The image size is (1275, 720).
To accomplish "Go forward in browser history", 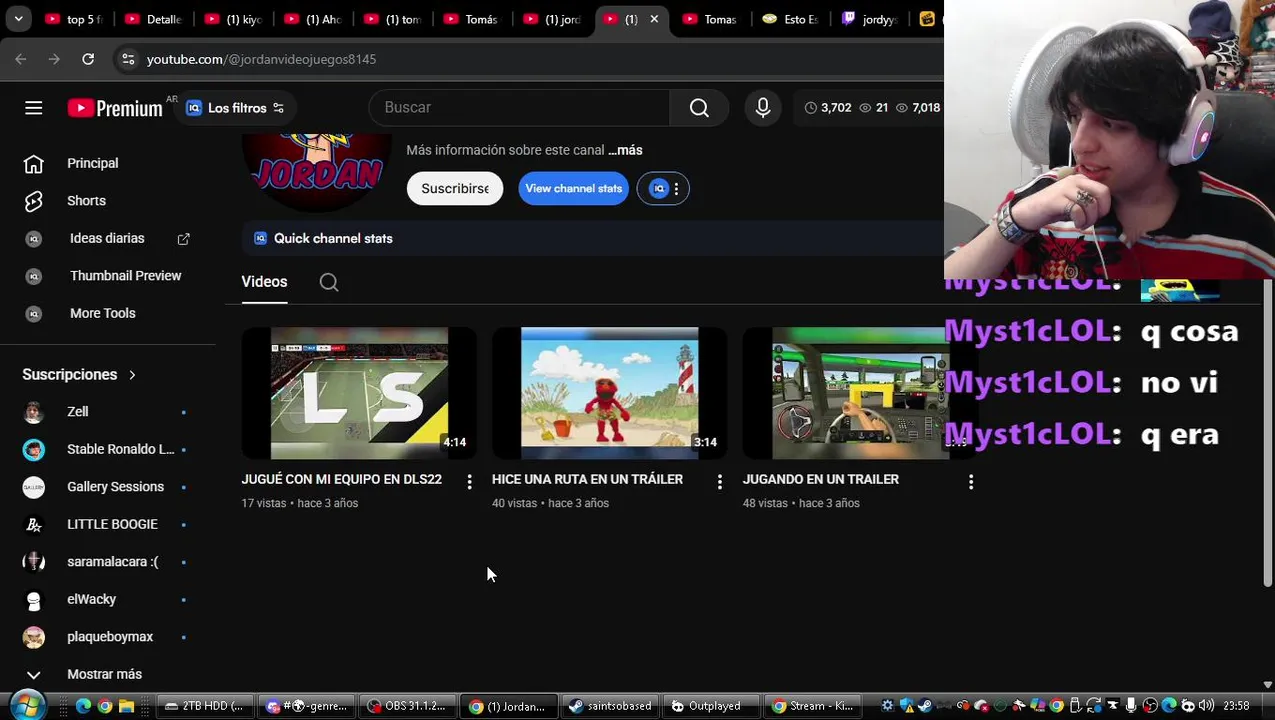I will click(x=54, y=59).
